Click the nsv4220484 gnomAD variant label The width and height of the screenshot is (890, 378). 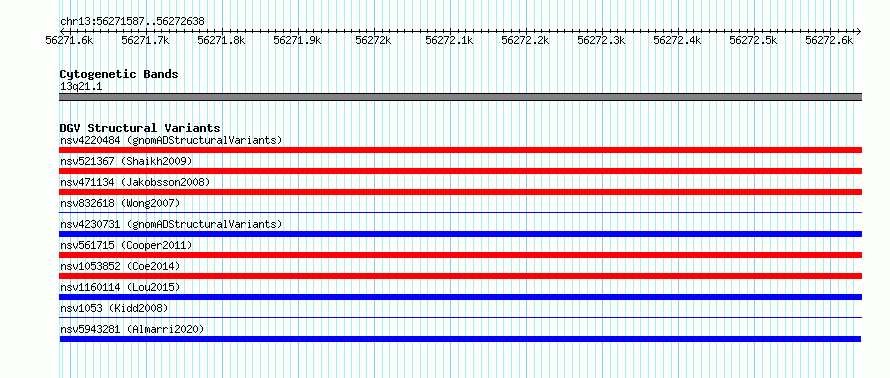pos(171,140)
